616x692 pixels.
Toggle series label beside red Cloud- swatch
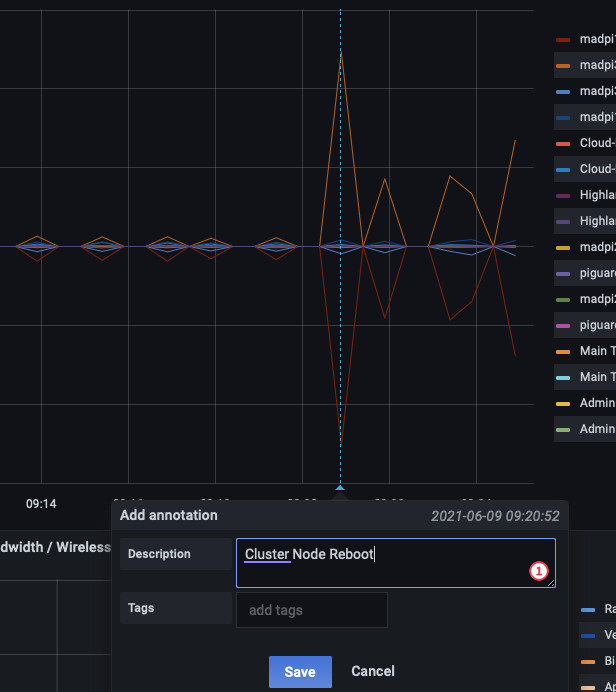click(x=597, y=143)
